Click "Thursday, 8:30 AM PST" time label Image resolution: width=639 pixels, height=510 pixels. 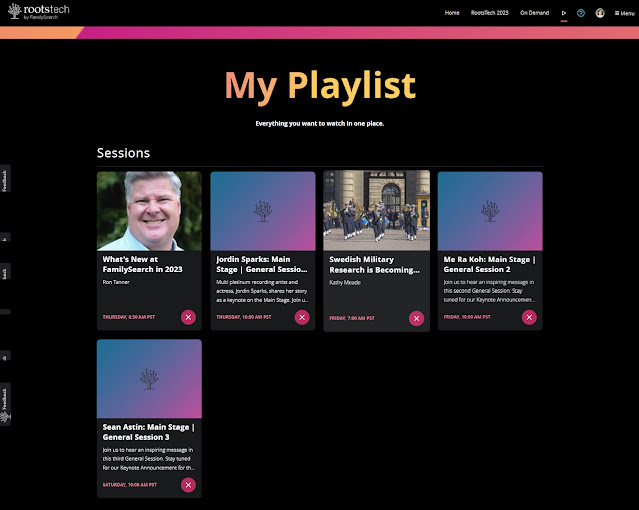pyautogui.click(x=129, y=317)
